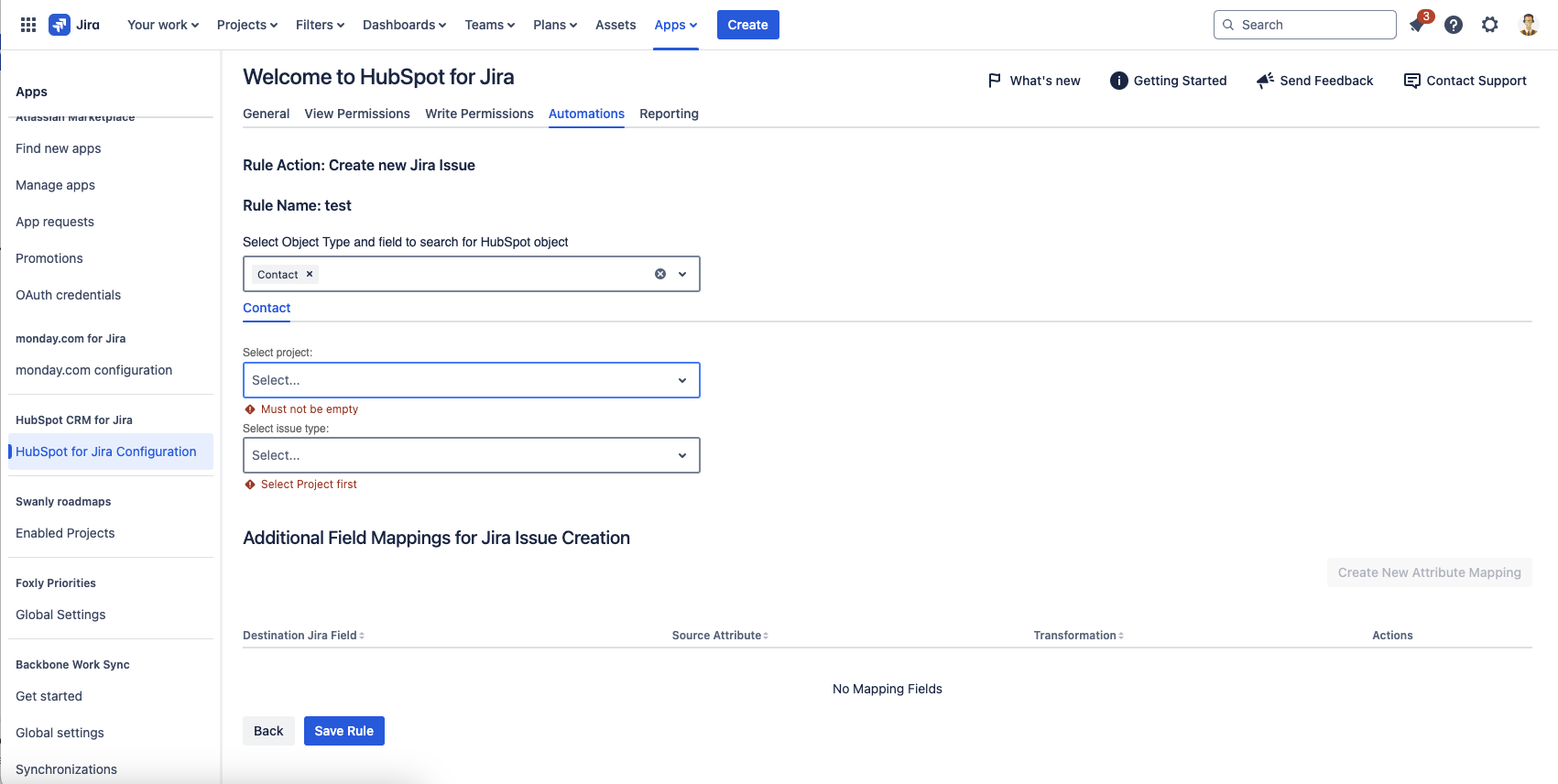Image resolution: width=1558 pixels, height=784 pixels.
Task: Open Getting Started link
Action: pos(1180,81)
